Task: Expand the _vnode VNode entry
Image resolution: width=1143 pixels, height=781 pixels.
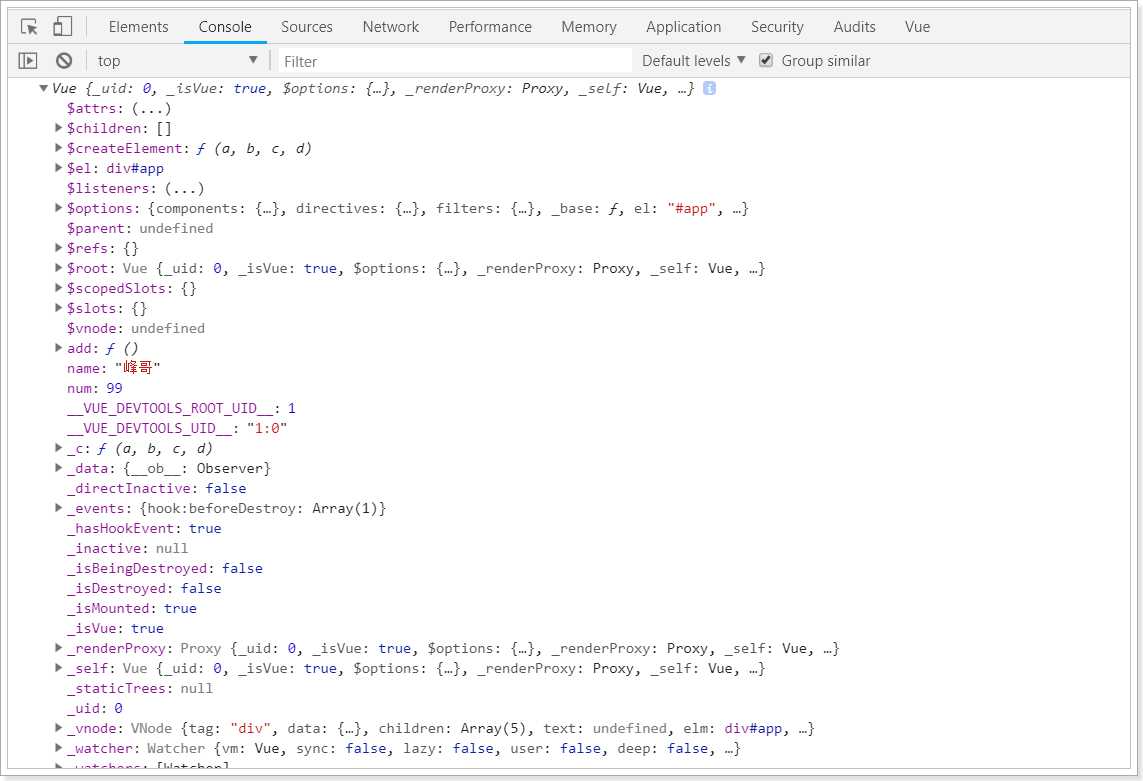Action: (58, 728)
